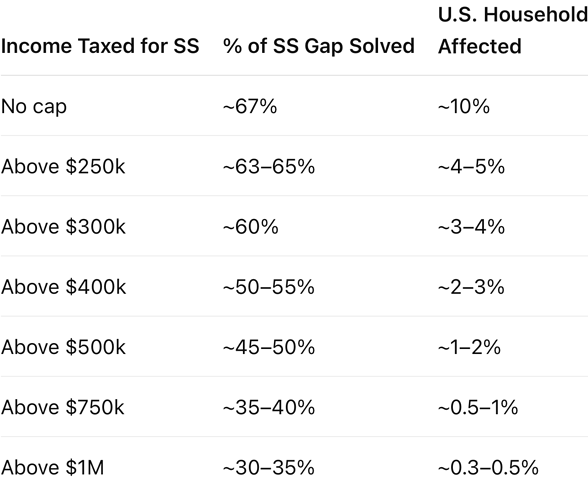Select the '~67%' gap solved cell
The height and width of the screenshot is (500, 588).
[x=250, y=106]
